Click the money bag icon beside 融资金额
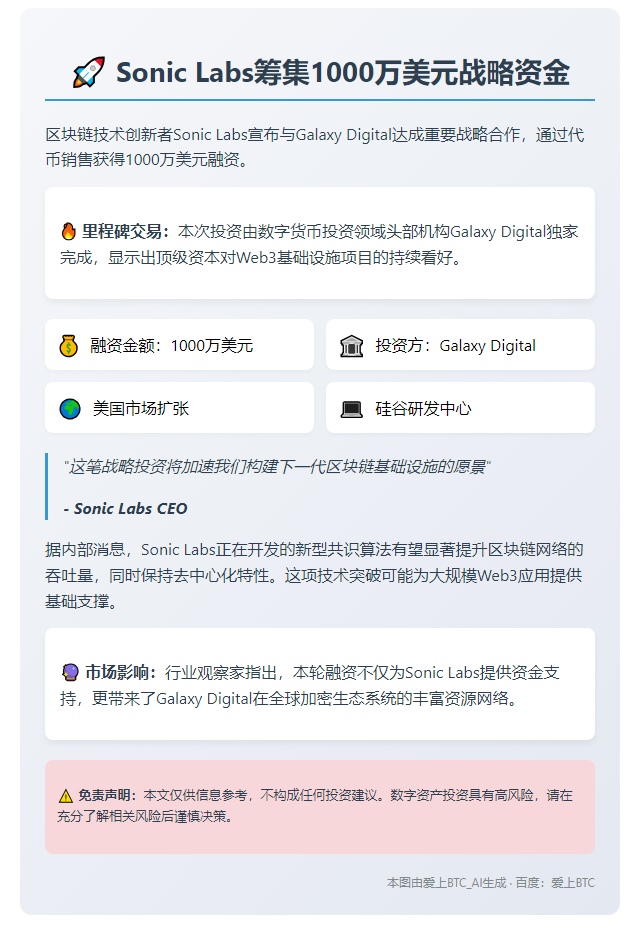The image size is (640, 946). coord(69,346)
